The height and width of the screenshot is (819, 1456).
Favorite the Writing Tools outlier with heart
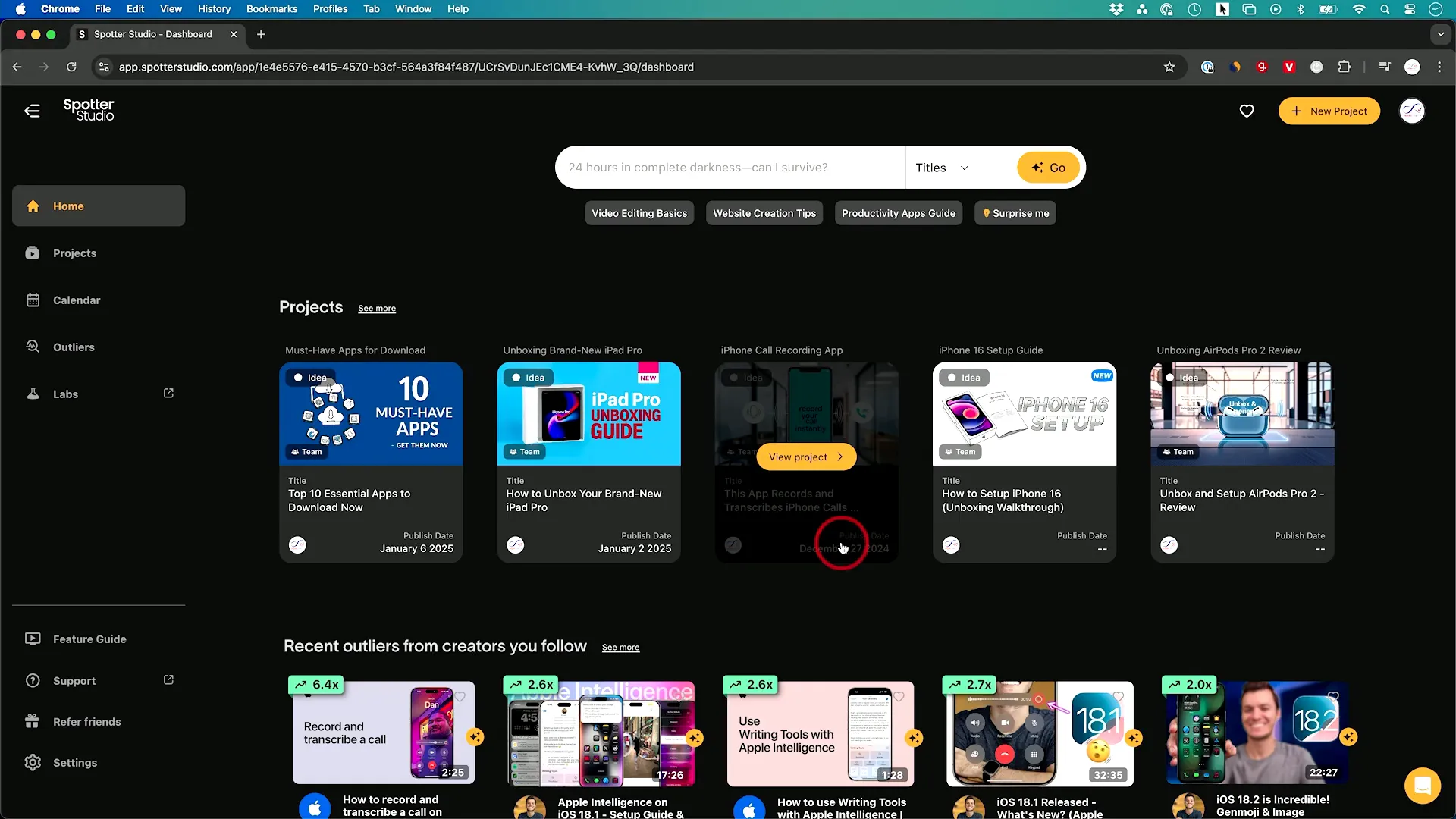coord(899,696)
